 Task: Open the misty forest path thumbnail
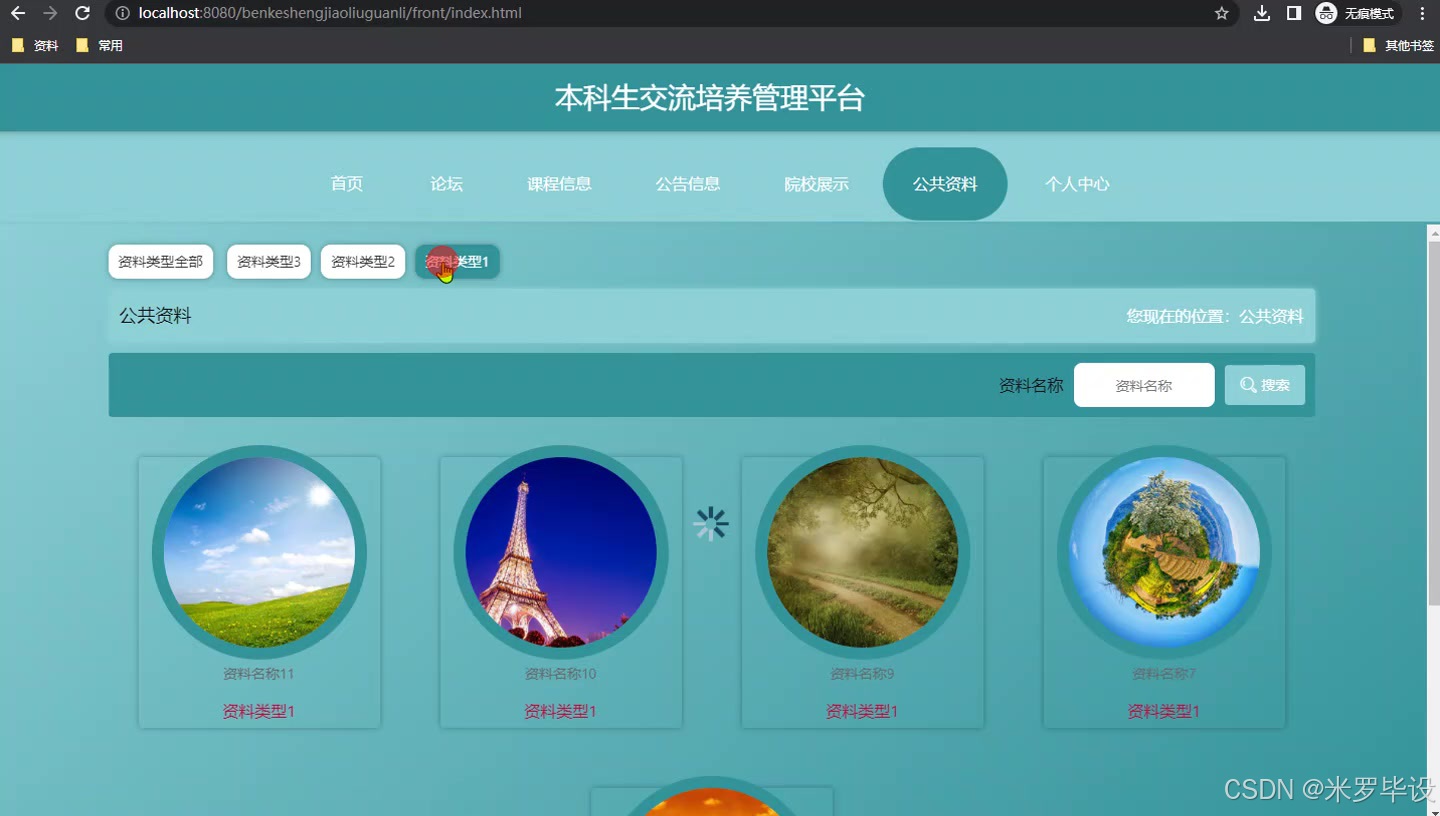(863, 553)
